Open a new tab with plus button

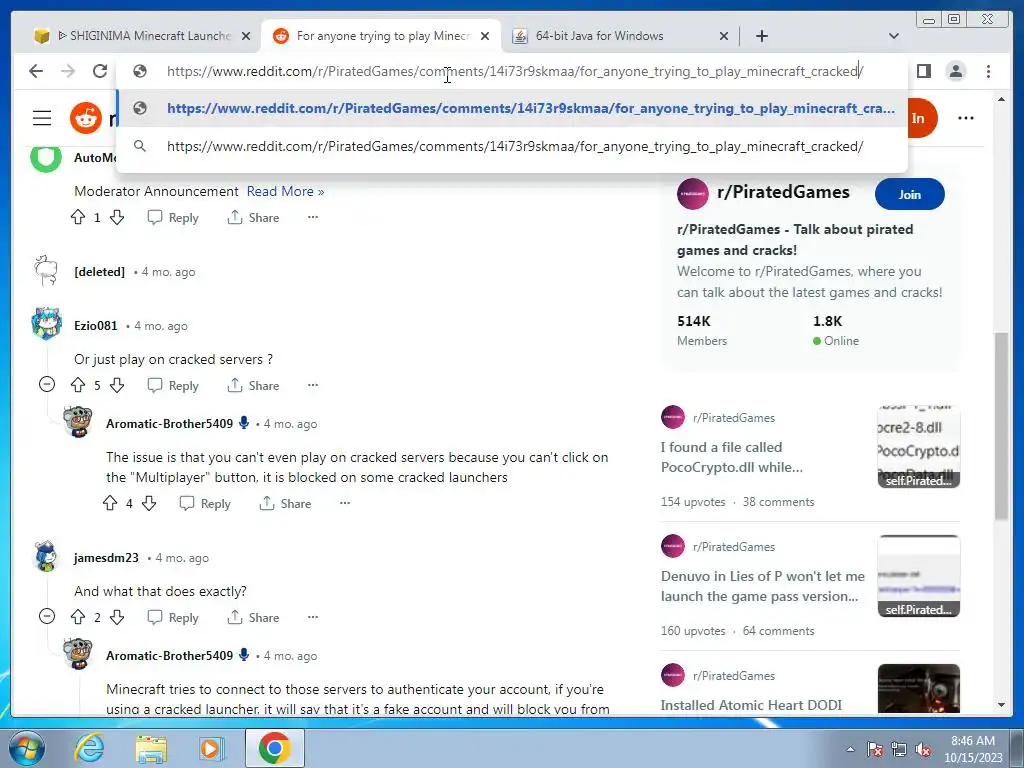(x=761, y=36)
